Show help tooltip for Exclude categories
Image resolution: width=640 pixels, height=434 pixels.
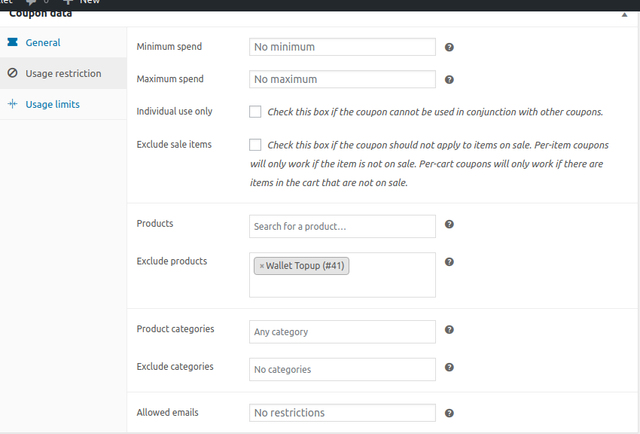[449, 367]
